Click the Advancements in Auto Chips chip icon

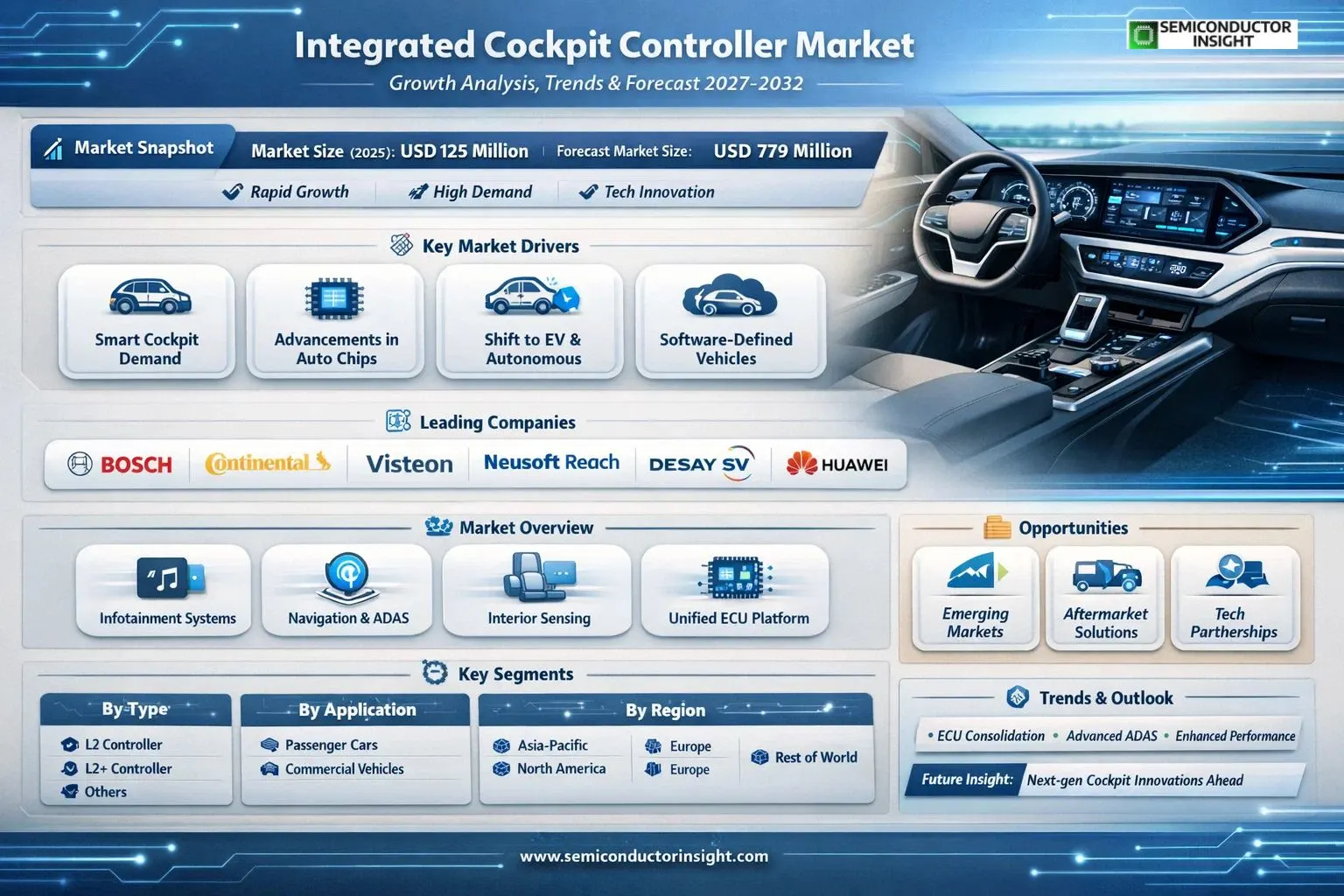coord(335,298)
